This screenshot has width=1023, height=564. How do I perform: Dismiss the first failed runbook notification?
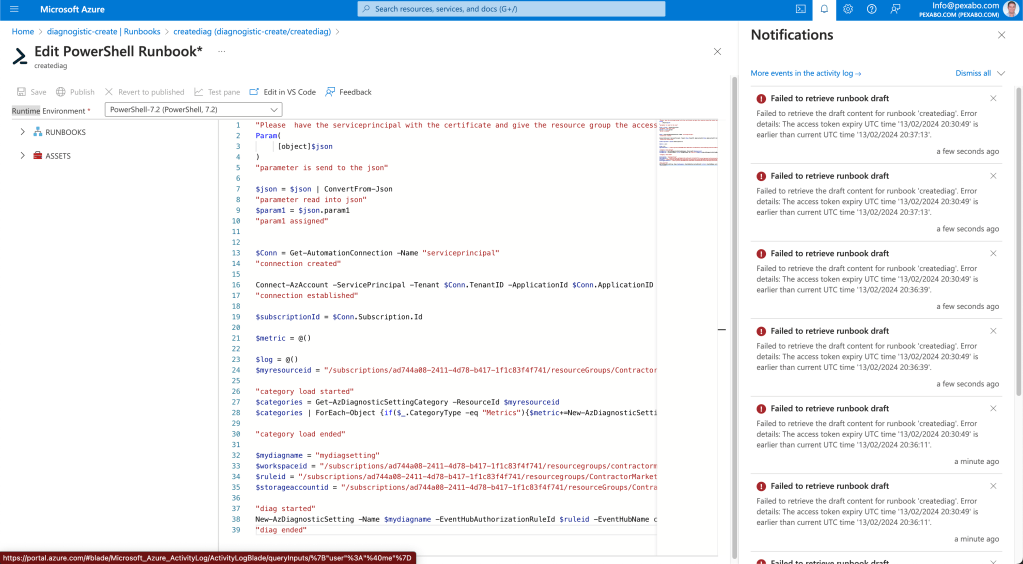[x=993, y=99]
